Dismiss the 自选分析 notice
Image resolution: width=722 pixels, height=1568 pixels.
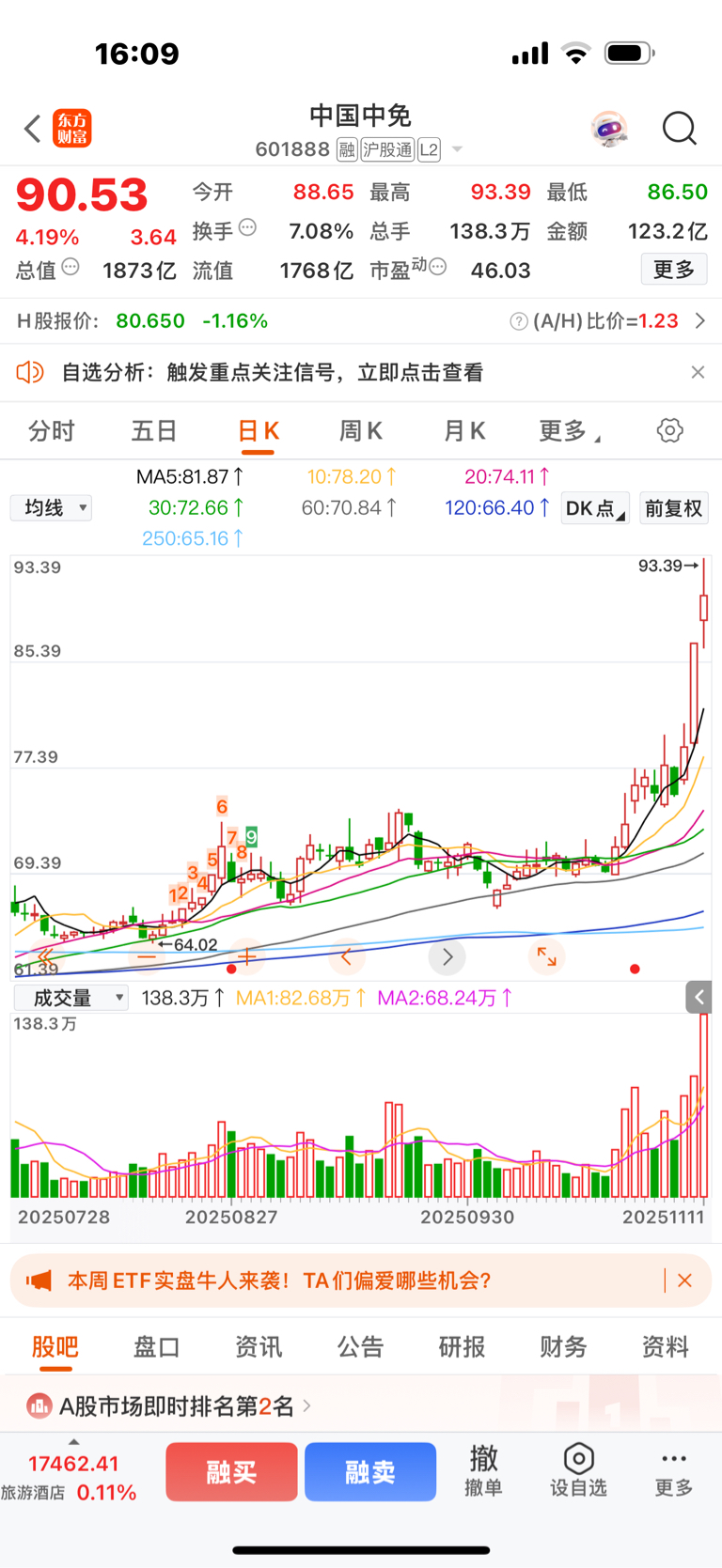[698, 372]
